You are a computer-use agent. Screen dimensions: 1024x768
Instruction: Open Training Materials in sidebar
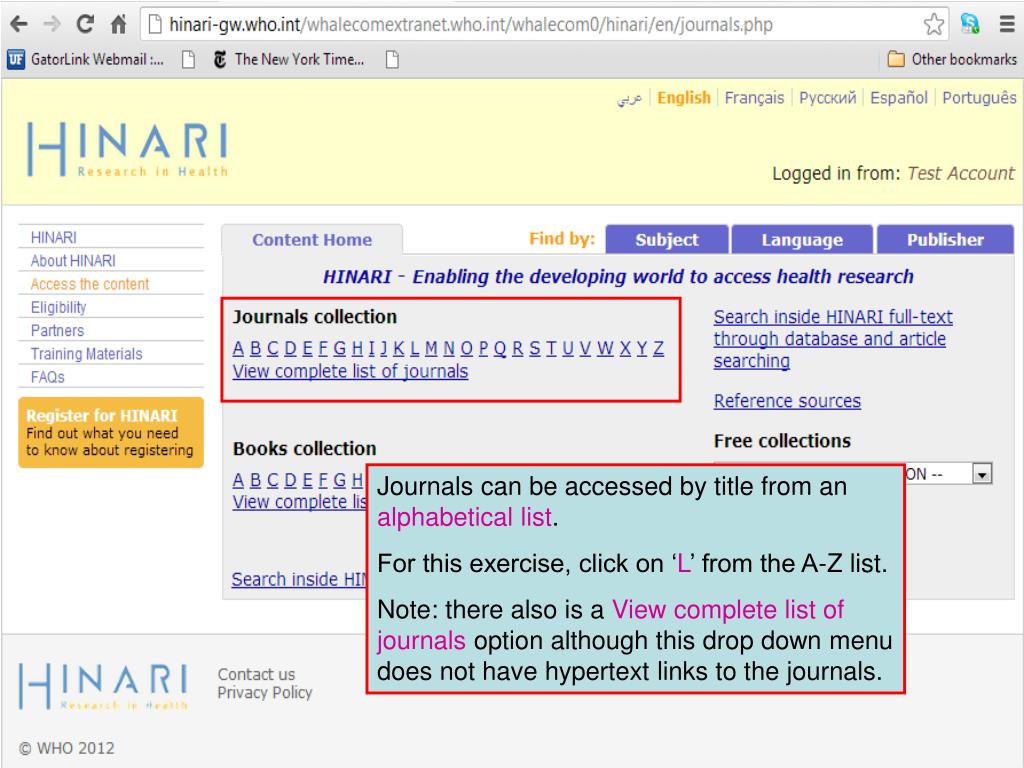tap(86, 354)
